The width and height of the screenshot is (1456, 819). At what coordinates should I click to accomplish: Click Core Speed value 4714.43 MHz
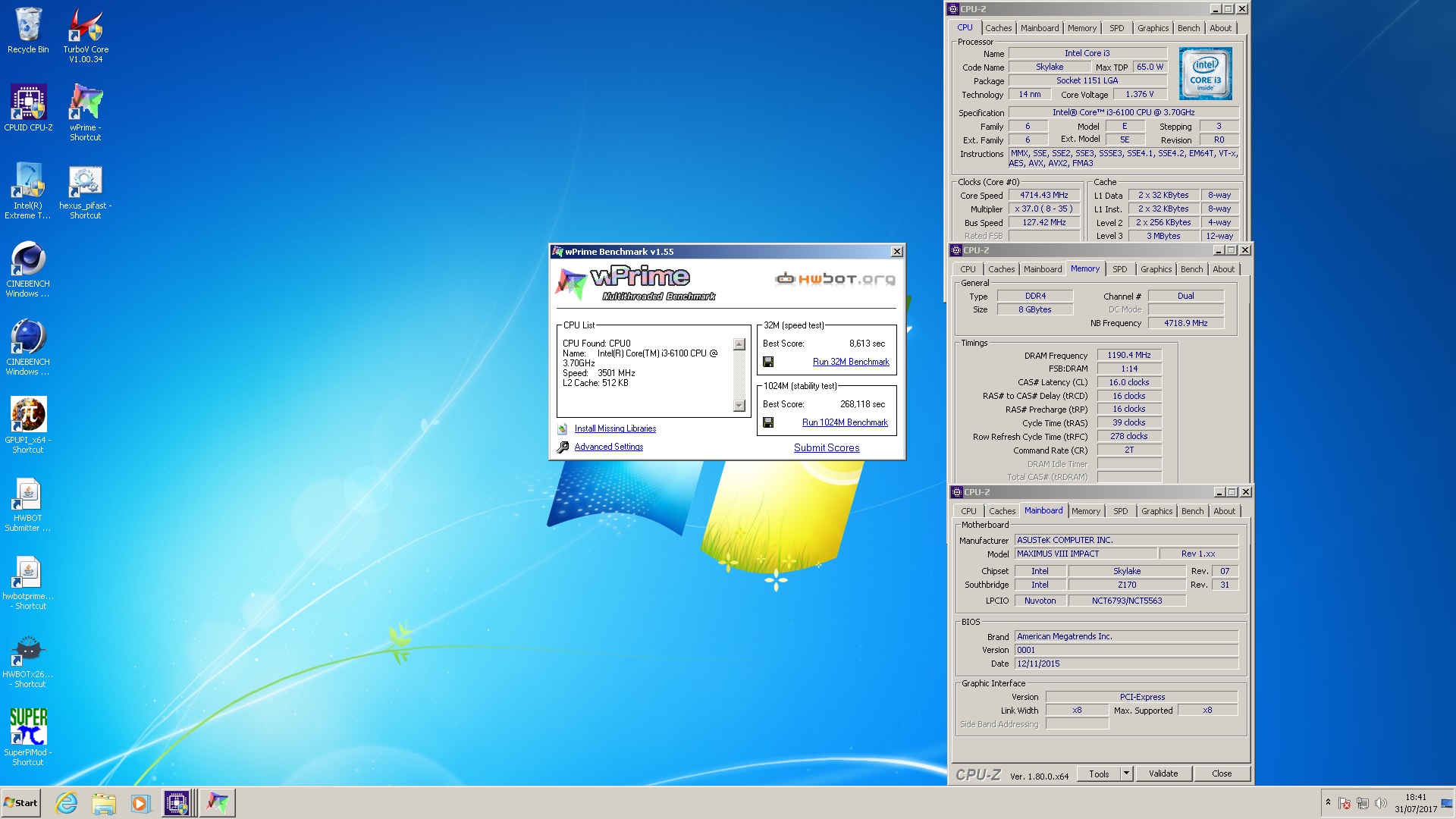1043,196
